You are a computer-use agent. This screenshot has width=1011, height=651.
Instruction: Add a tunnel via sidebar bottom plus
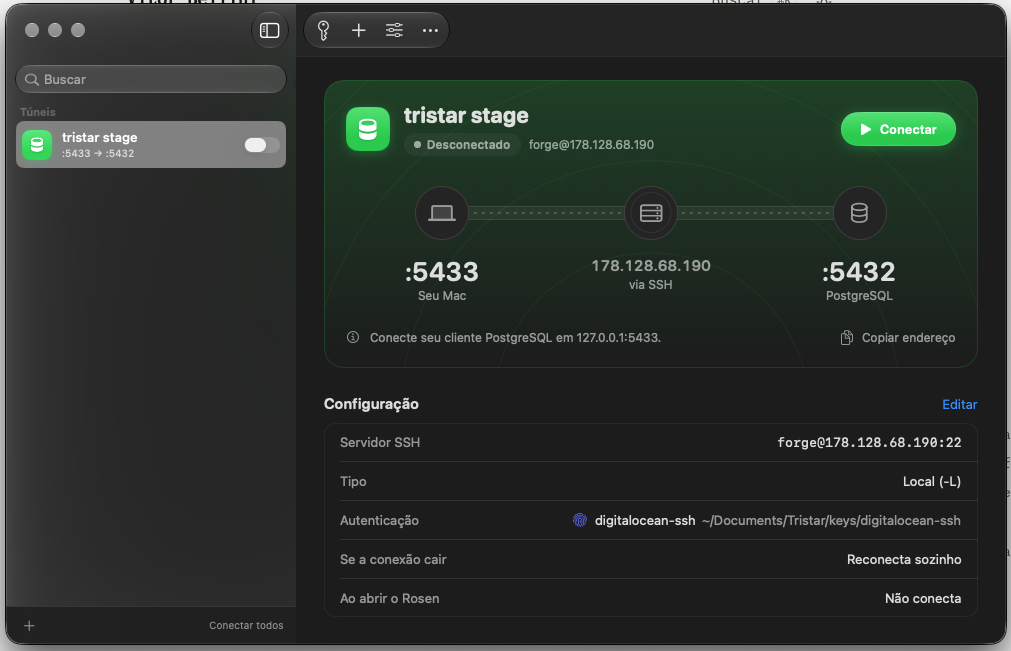[x=29, y=625]
